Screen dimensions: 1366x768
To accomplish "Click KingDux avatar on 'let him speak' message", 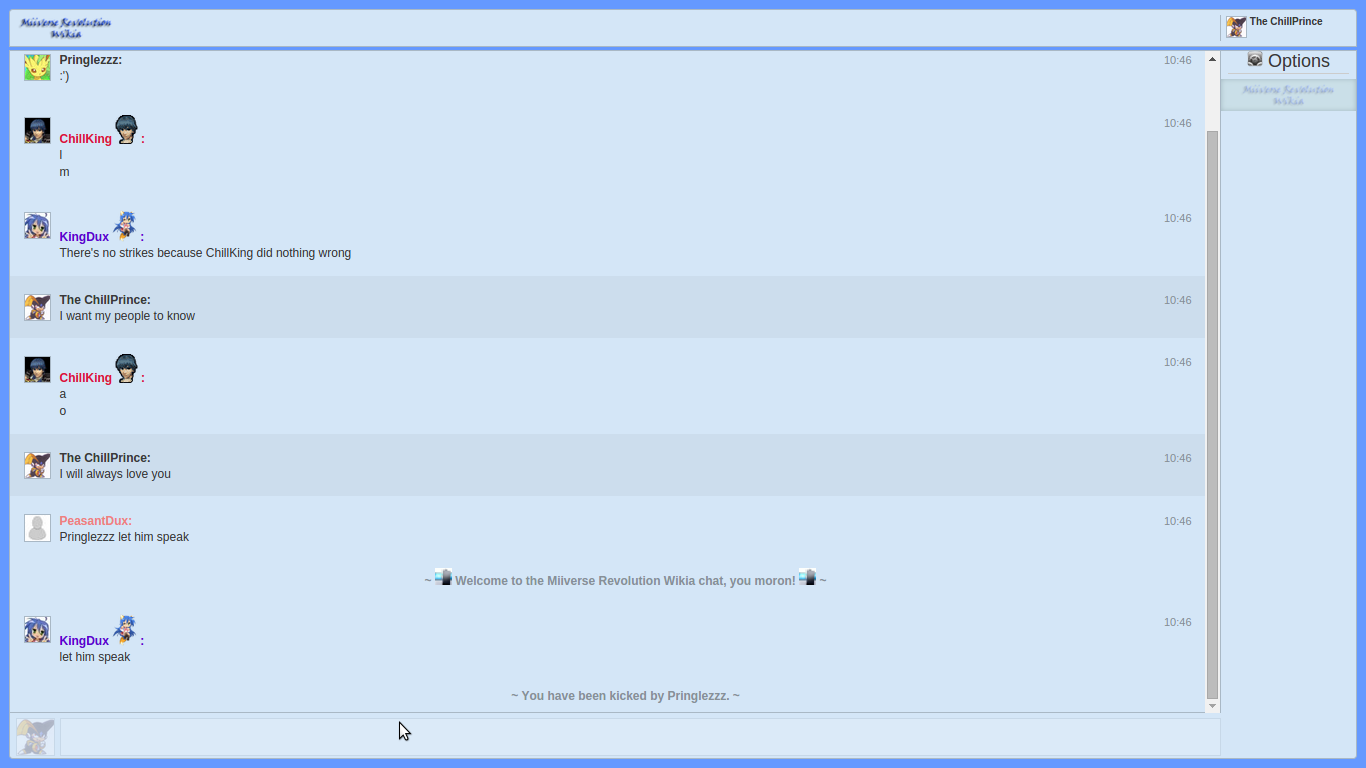I will pyautogui.click(x=37, y=629).
